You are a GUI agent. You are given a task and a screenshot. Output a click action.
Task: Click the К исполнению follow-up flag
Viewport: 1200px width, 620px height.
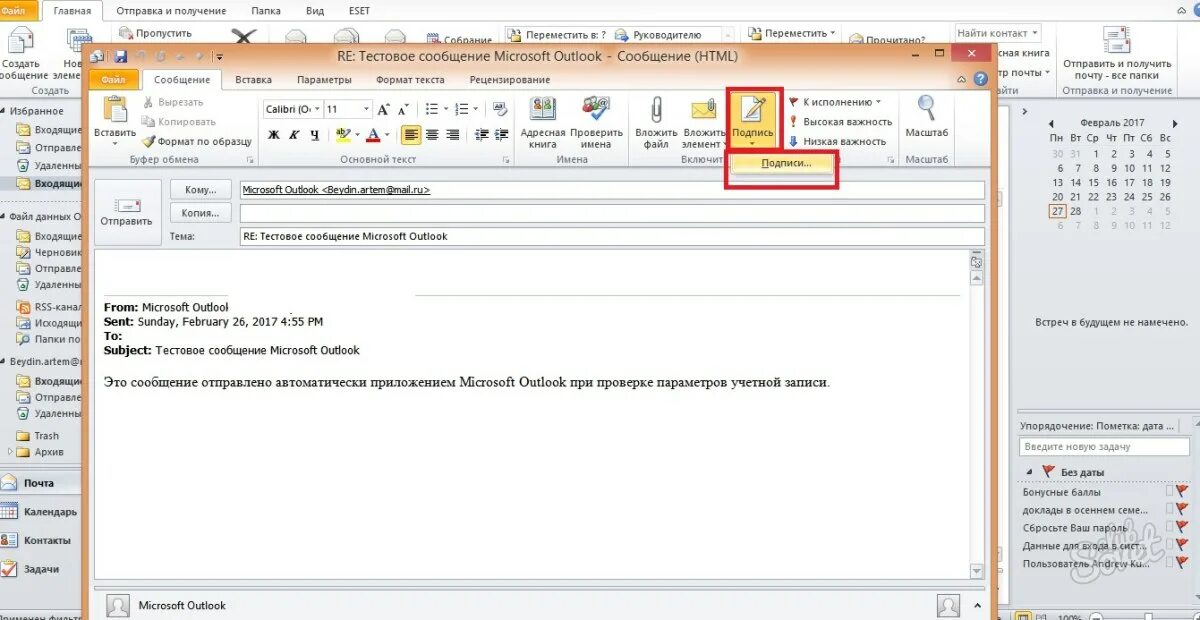(x=835, y=102)
